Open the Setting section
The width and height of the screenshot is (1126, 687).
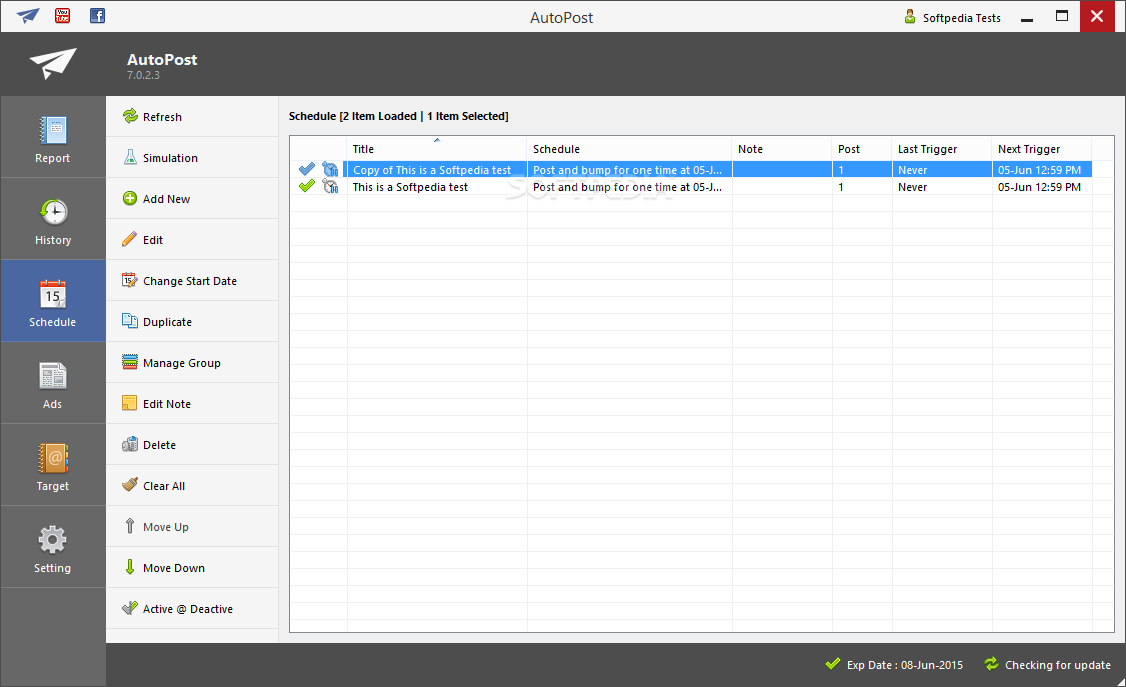click(53, 546)
